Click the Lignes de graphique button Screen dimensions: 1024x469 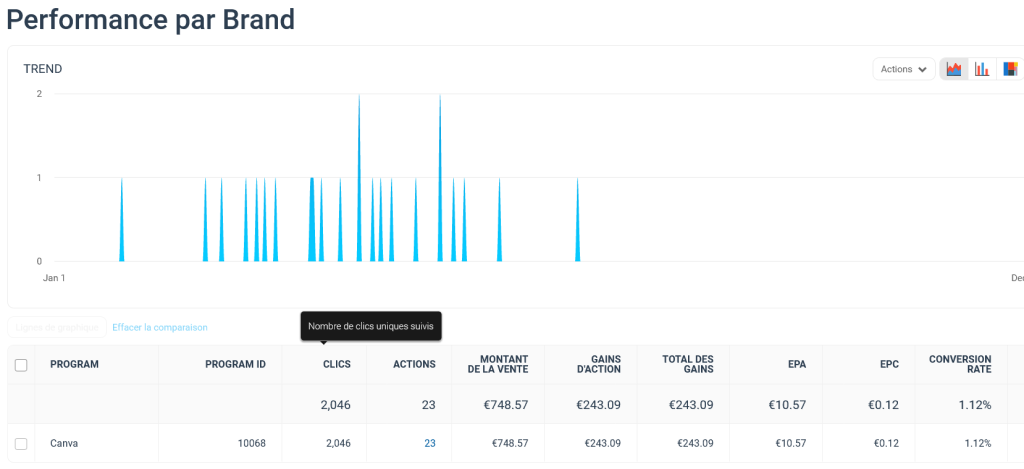click(57, 327)
